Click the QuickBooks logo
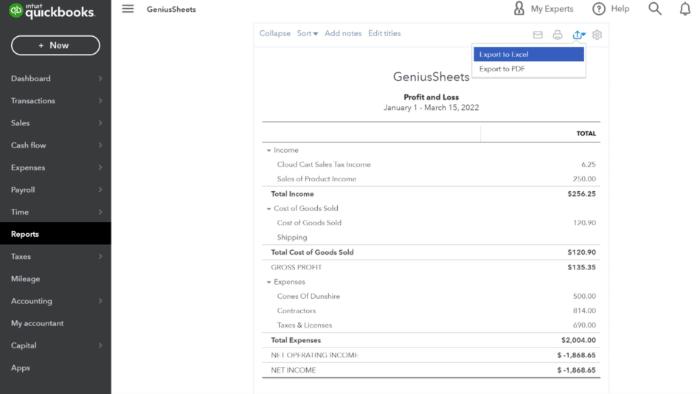Viewport: 700px width, 394px height. [x=51, y=11]
